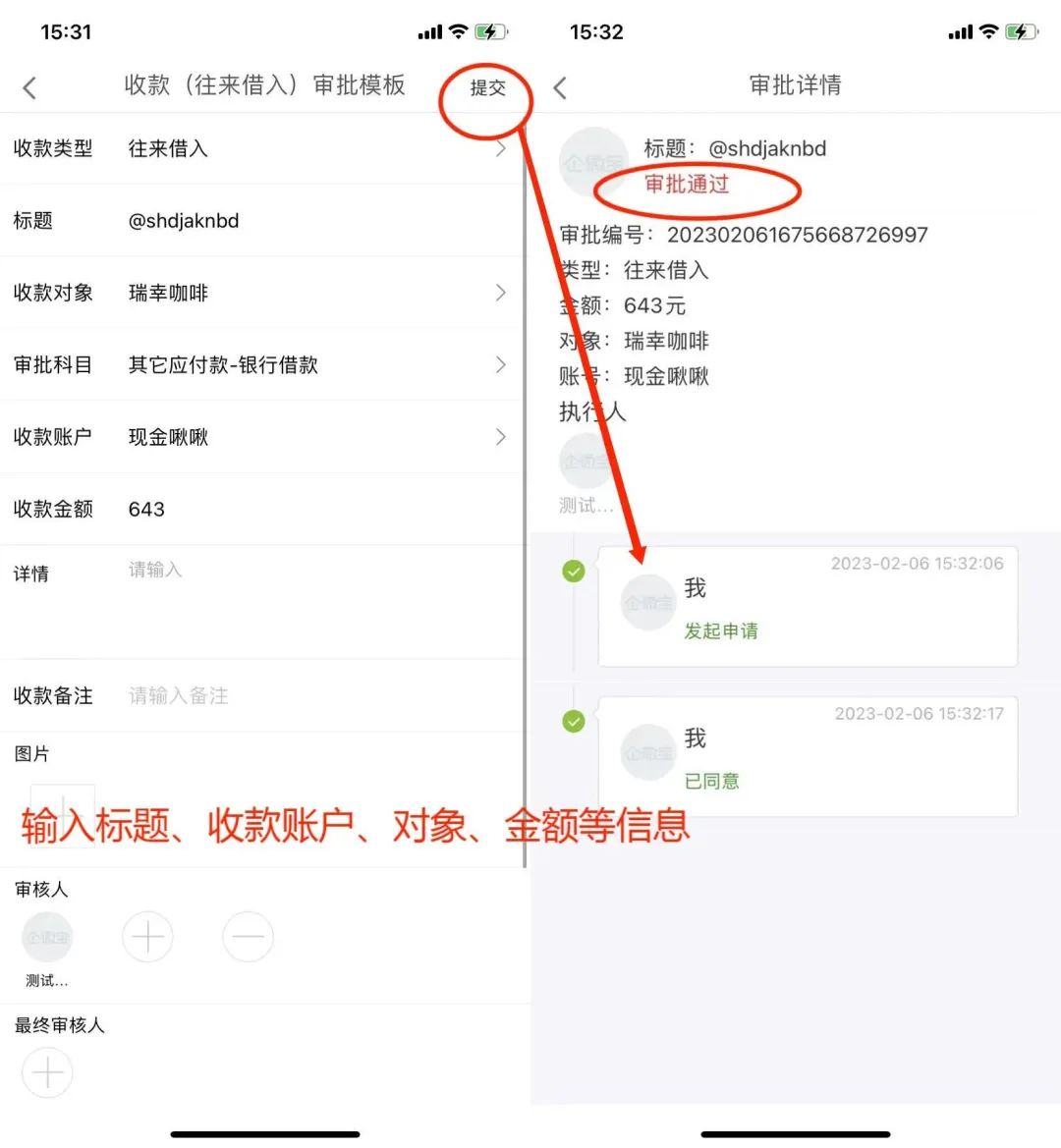Tap the green check beside 发起申请
The width and height of the screenshot is (1061, 1148).
pos(574,572)
